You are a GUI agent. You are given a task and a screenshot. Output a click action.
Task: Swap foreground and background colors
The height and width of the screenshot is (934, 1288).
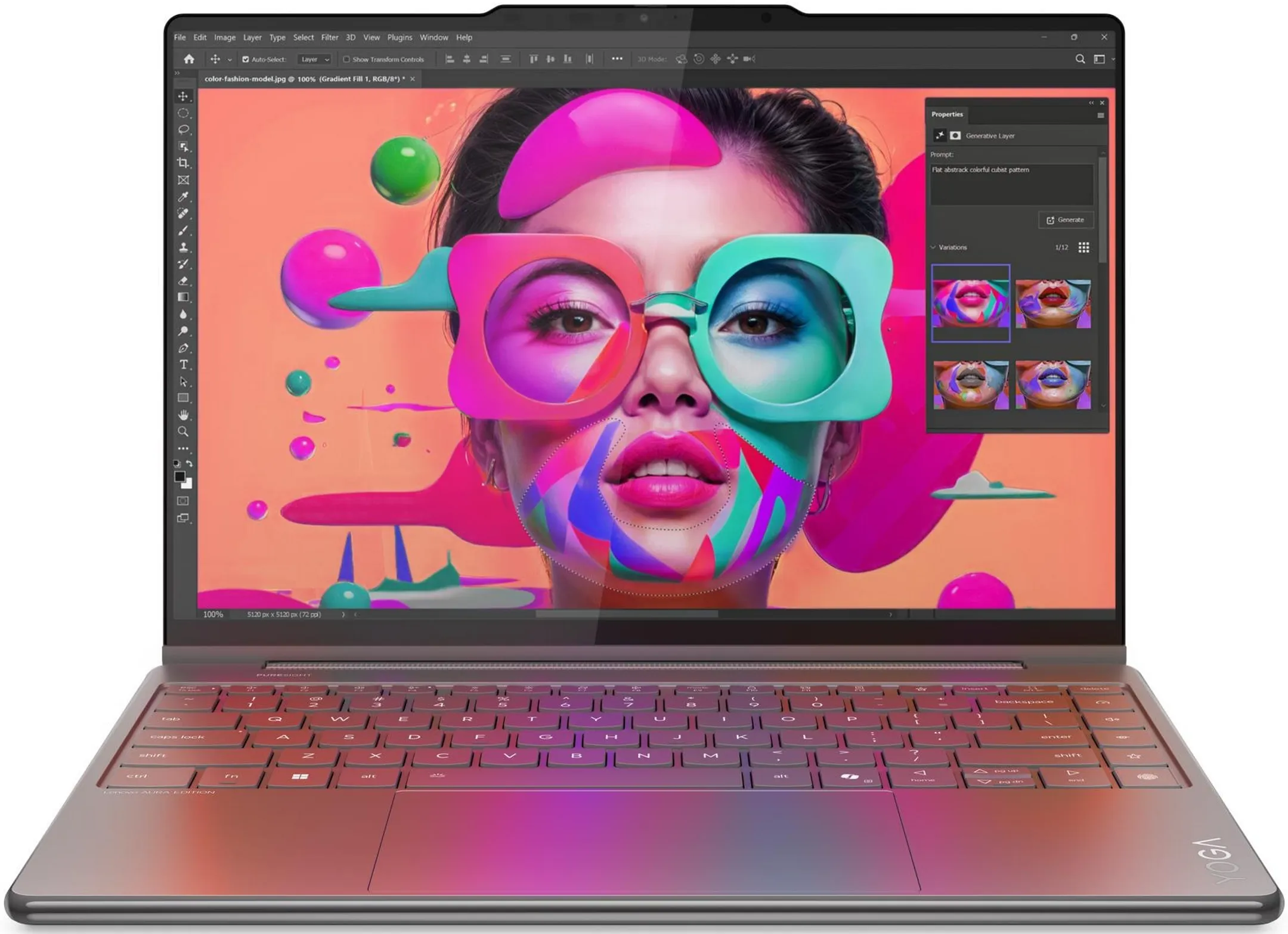click(189, 463)
